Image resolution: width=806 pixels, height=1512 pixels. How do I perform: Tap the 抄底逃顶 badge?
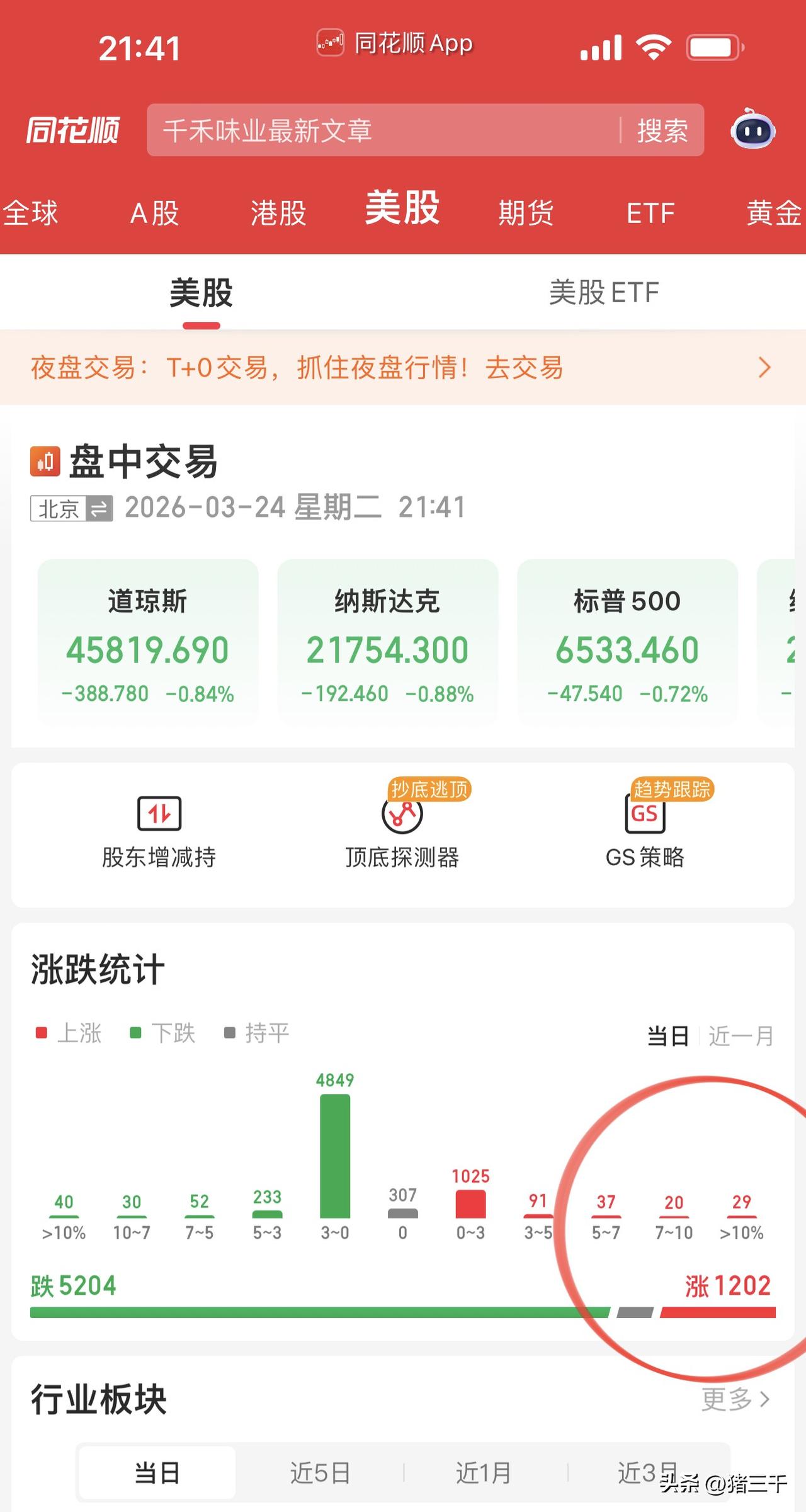[x=430, y=789]
